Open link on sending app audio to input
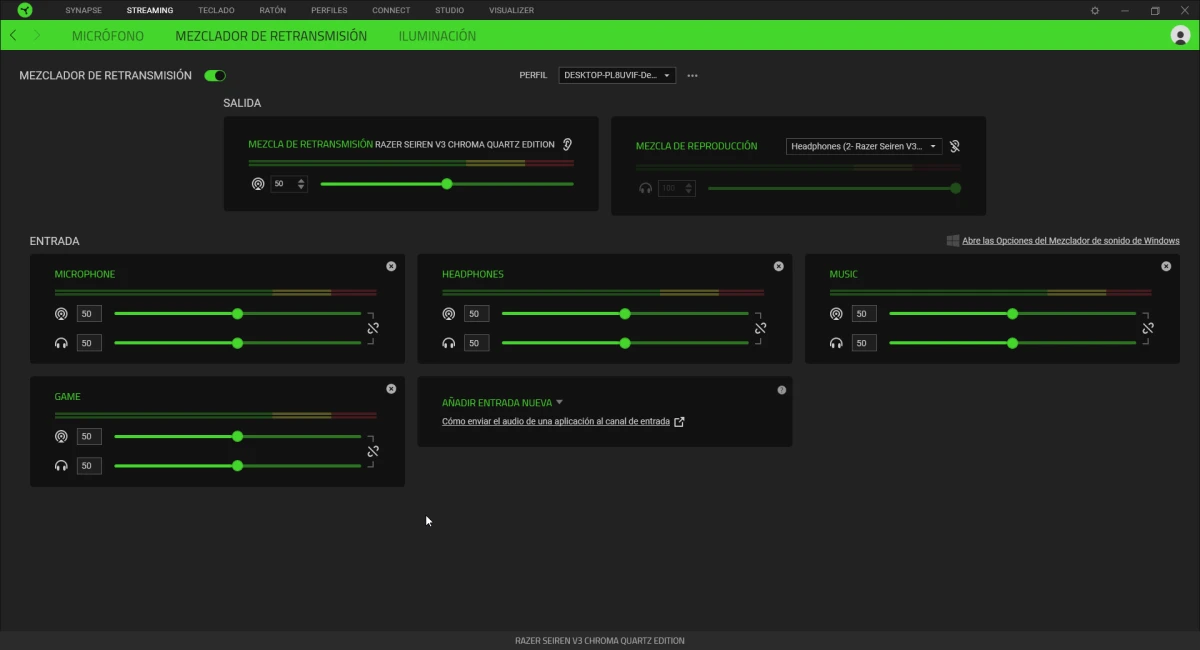 click(x=556, y=422)
